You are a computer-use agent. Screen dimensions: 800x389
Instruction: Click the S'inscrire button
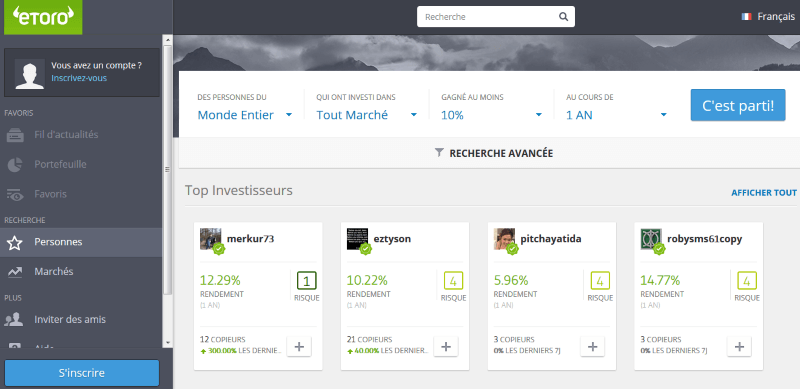pyautogui.click(x=82, y=373)
